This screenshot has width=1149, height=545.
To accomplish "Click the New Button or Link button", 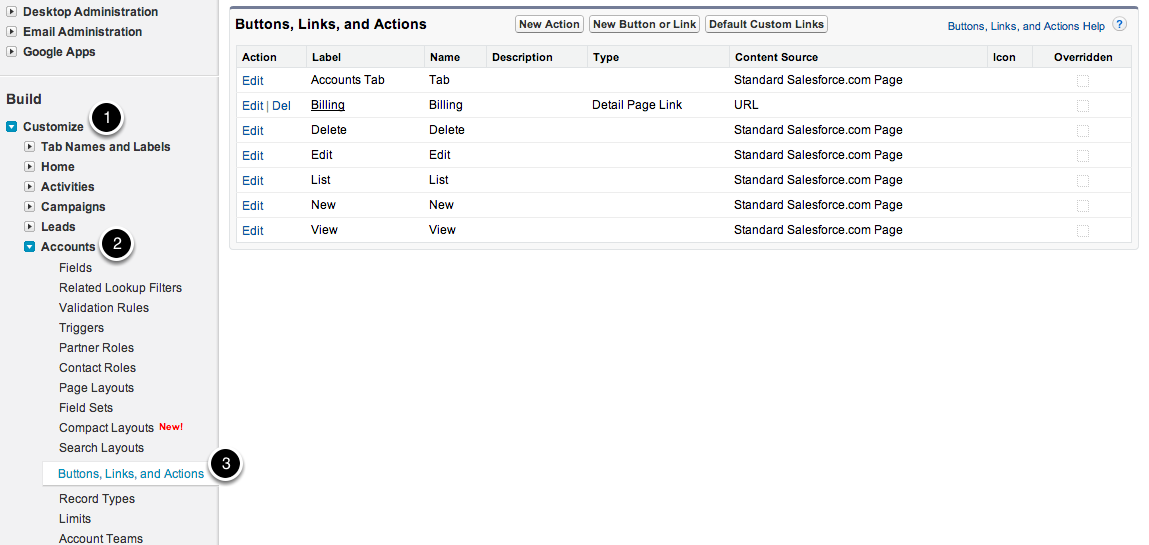I will coord(644,24).
